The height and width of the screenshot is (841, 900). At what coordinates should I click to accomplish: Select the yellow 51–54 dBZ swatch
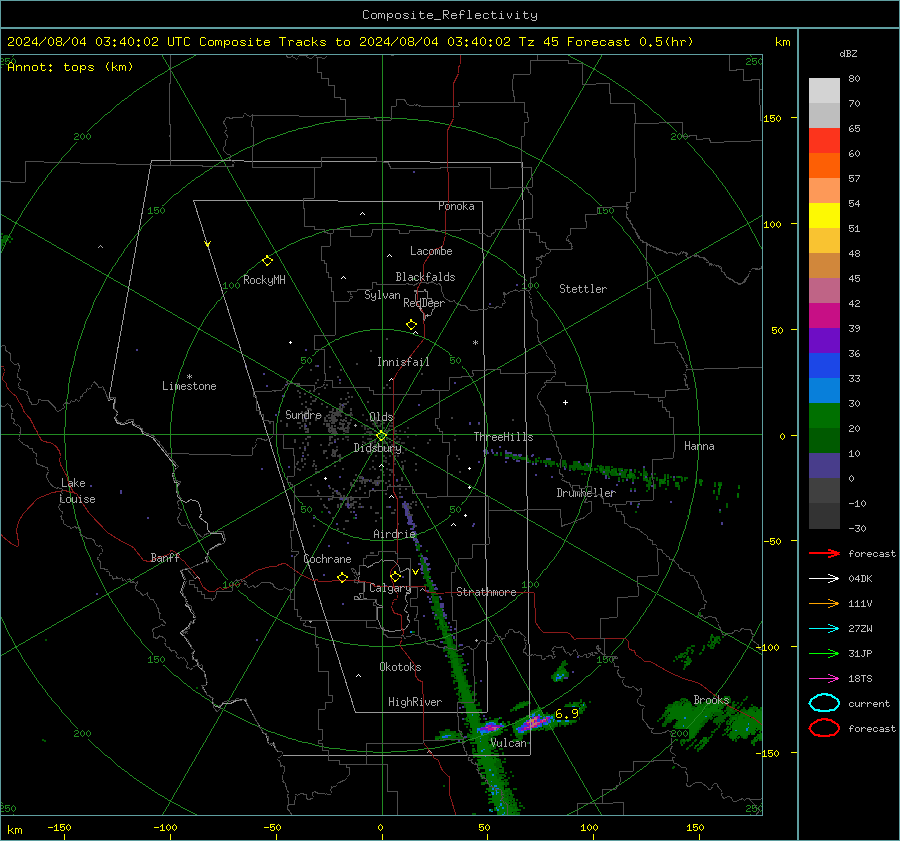(824, 216)
